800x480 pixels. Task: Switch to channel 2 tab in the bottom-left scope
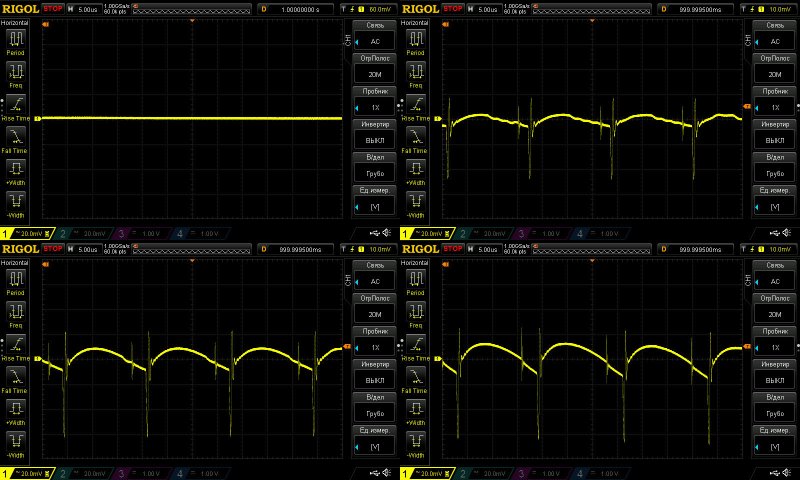pos(78,472)
